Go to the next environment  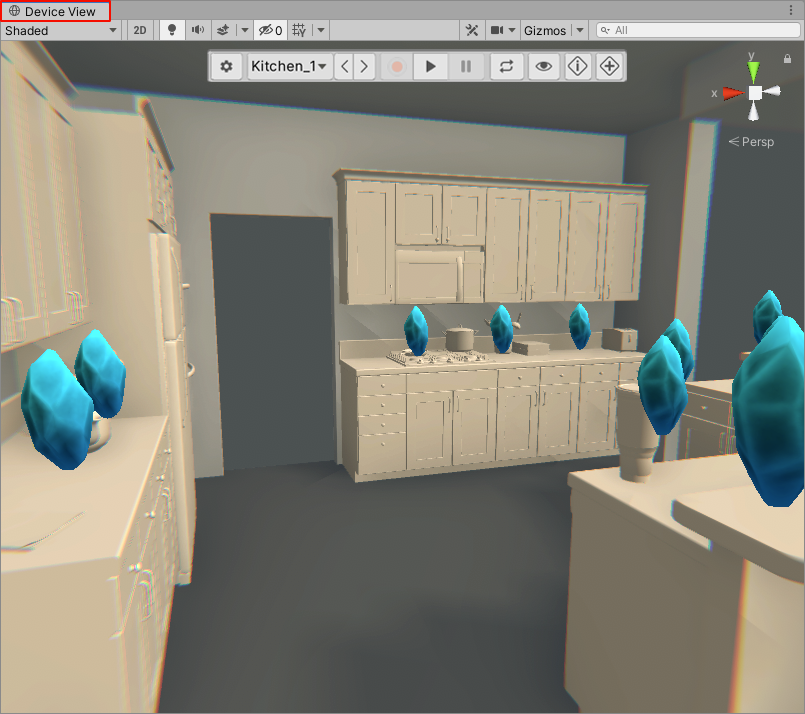pyautogui.click(x=365, y=66)
